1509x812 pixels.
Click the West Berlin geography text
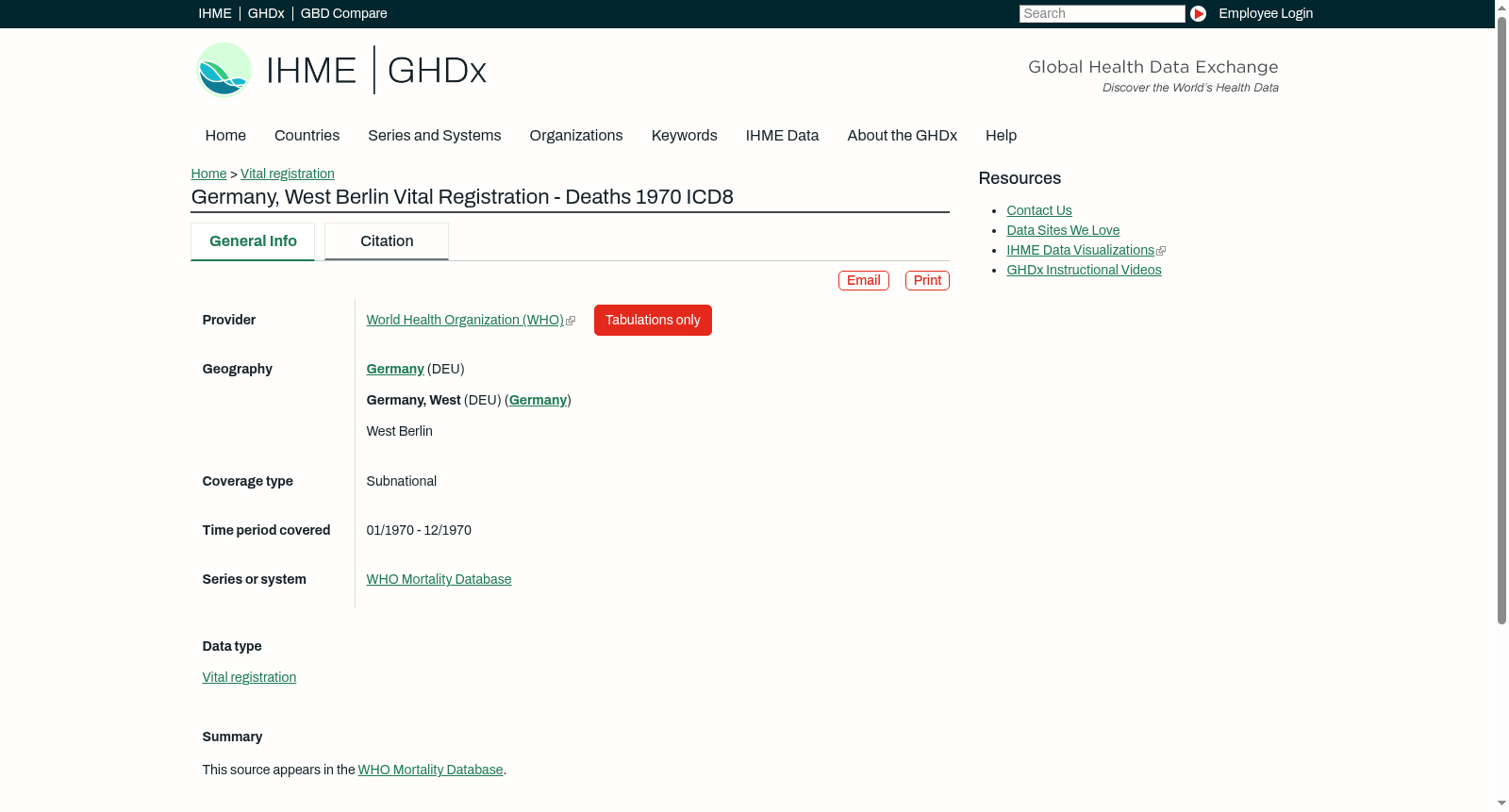coord(400,432)
